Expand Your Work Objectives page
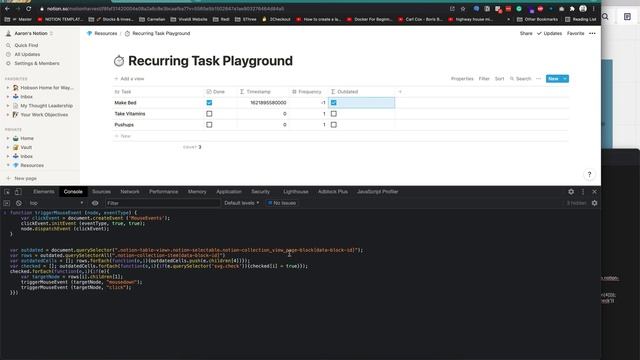Image resolution: width=640 pixels, height=360 pixels. click(x=8, y=115)
